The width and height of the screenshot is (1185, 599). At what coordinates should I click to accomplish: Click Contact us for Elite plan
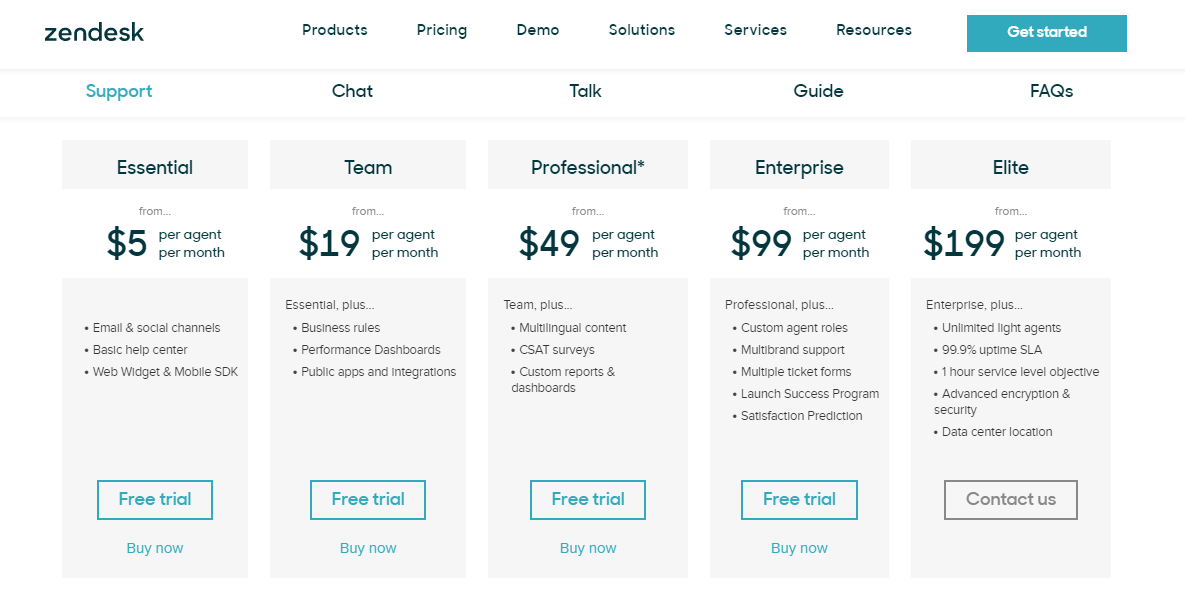coord(1011,500)
